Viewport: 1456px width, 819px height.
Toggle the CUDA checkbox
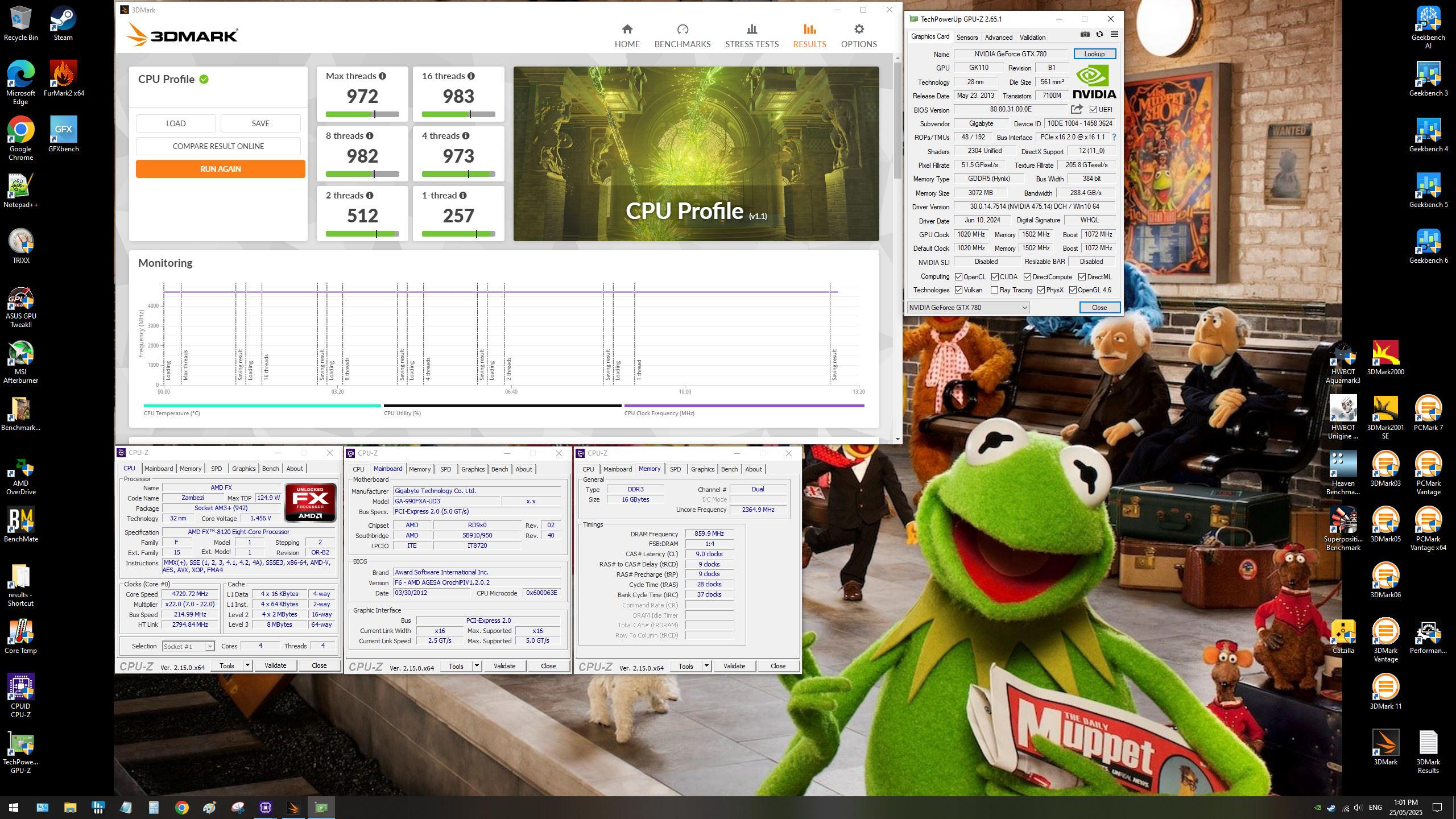click(x=995, y=276)
